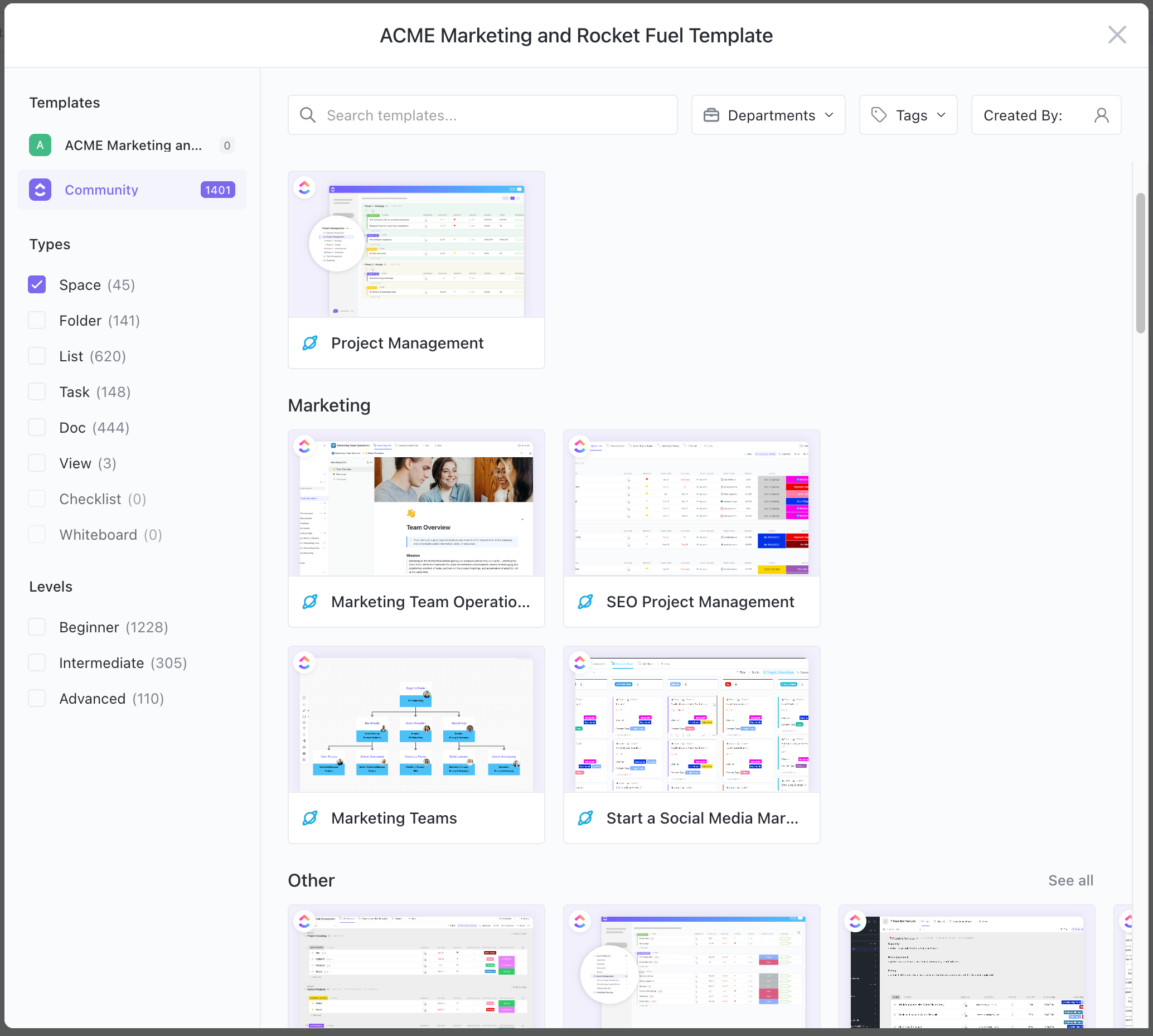The width and height of the screenshot is (1153, 1036).
Task: Click the tag icon in Tags filter
Action: (x=879, y=115)
